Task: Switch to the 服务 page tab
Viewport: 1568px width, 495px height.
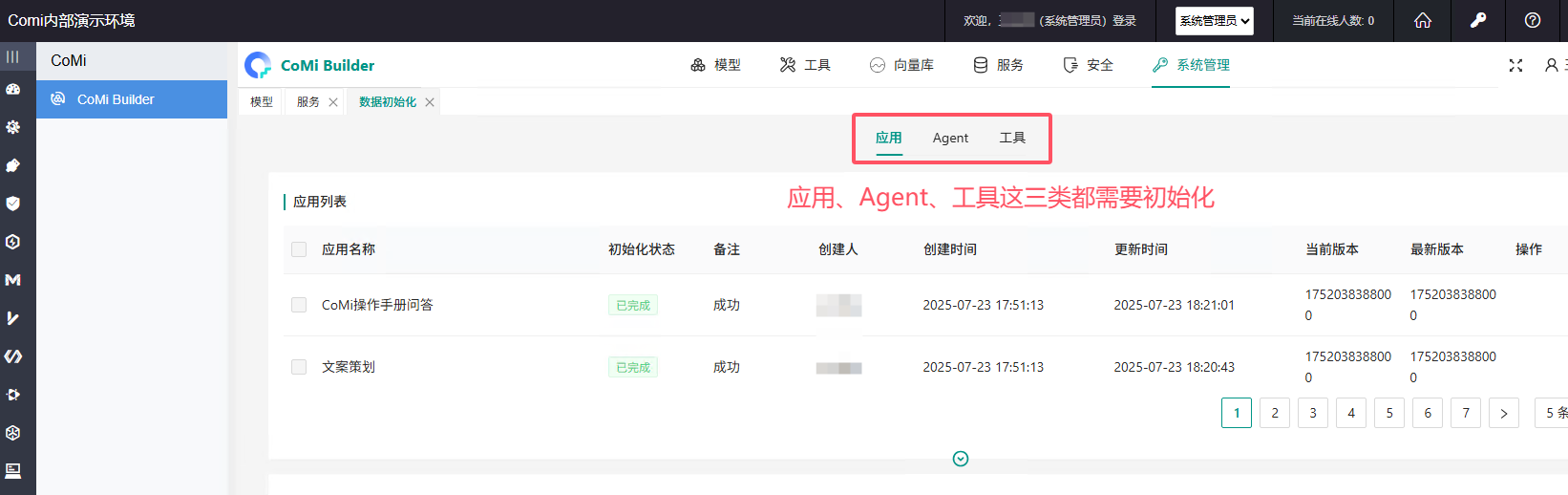Action: click(308, 102)
